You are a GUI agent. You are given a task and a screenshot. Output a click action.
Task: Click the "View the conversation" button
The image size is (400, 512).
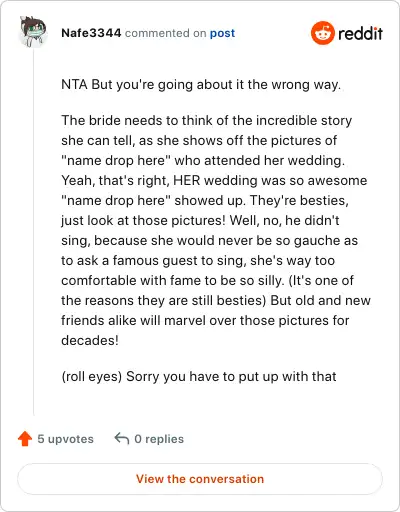point(200,479)
